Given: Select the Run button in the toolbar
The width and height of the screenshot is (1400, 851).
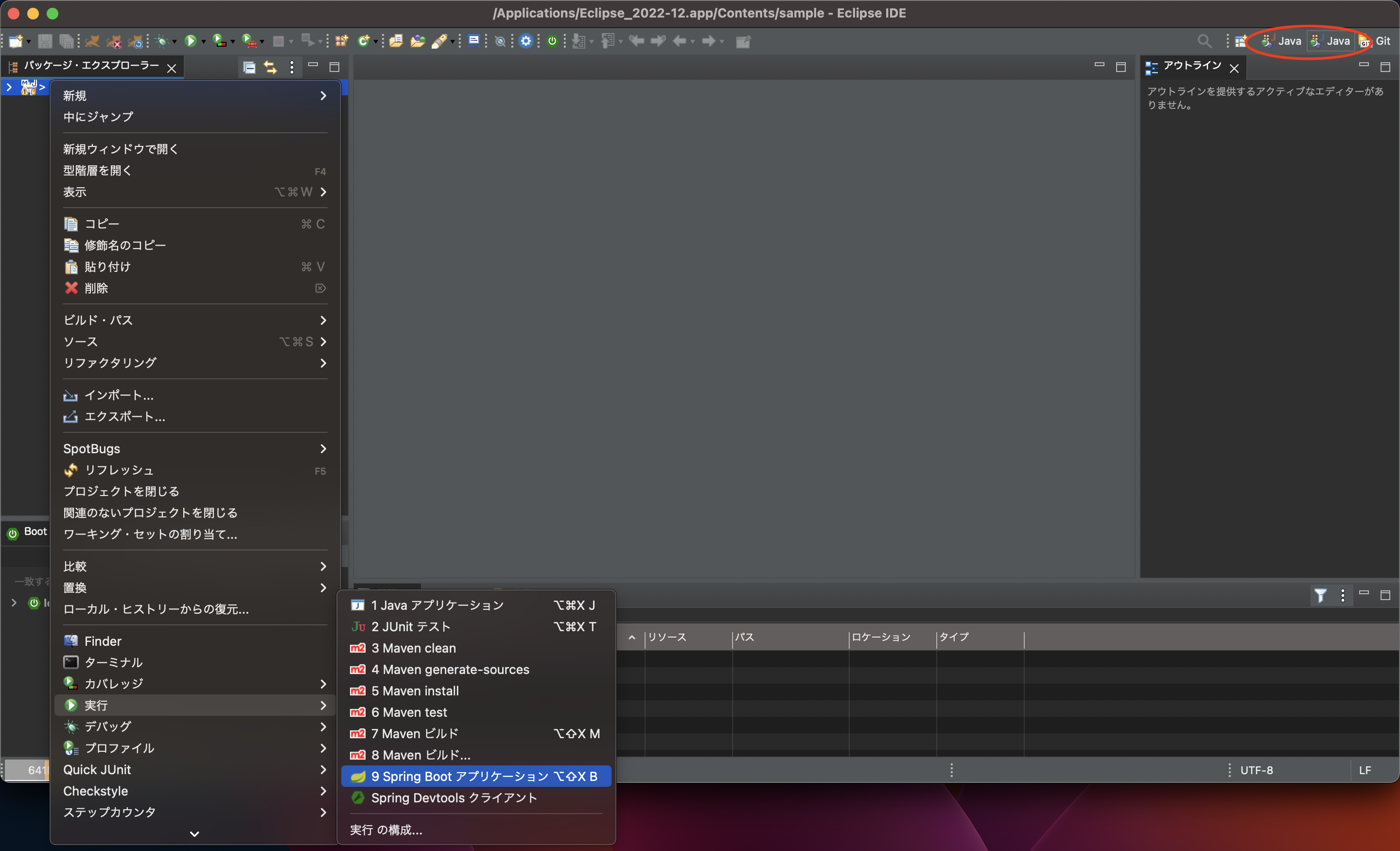Looking at the screenshot, I should [x=192, y=40].
